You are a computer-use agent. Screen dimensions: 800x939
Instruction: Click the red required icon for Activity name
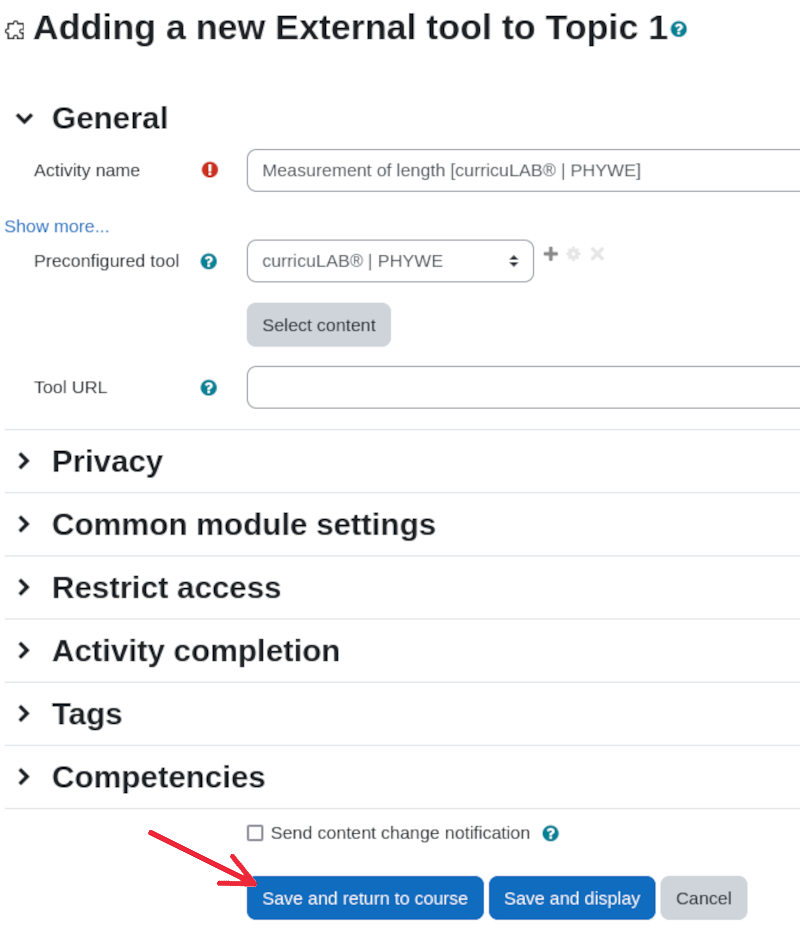[x=210, y=170]
